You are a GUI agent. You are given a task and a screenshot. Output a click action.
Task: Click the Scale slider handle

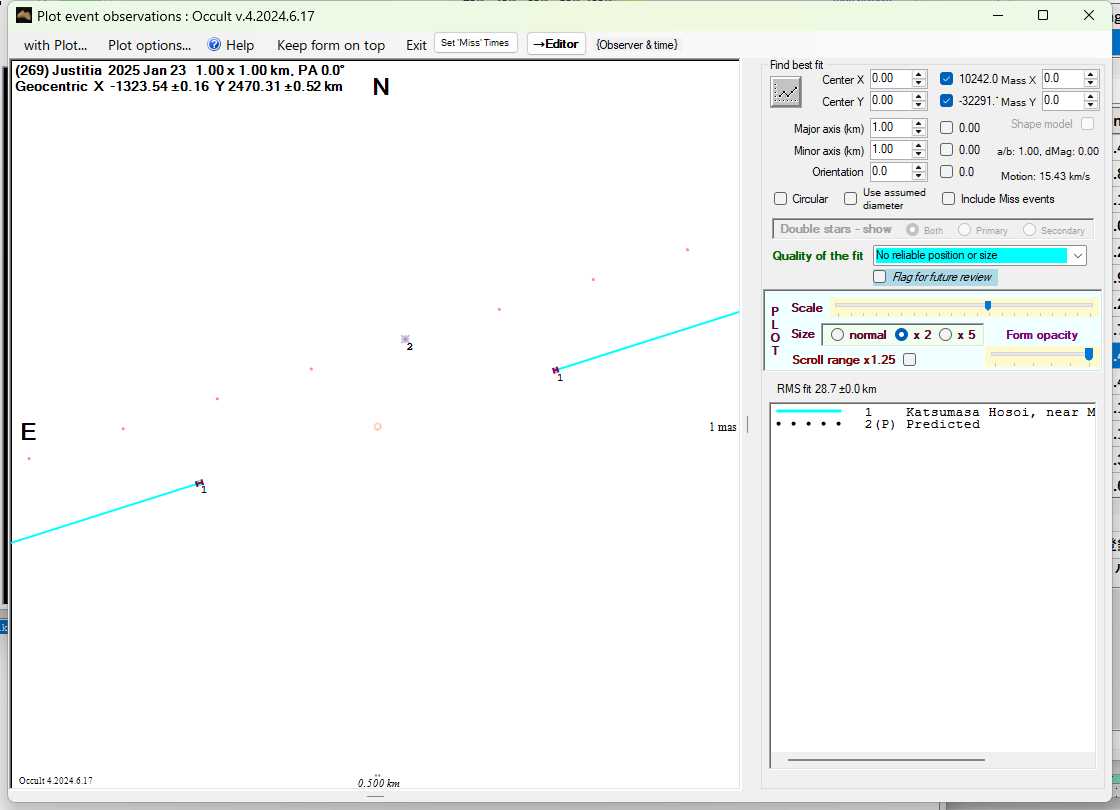(988, 306)
